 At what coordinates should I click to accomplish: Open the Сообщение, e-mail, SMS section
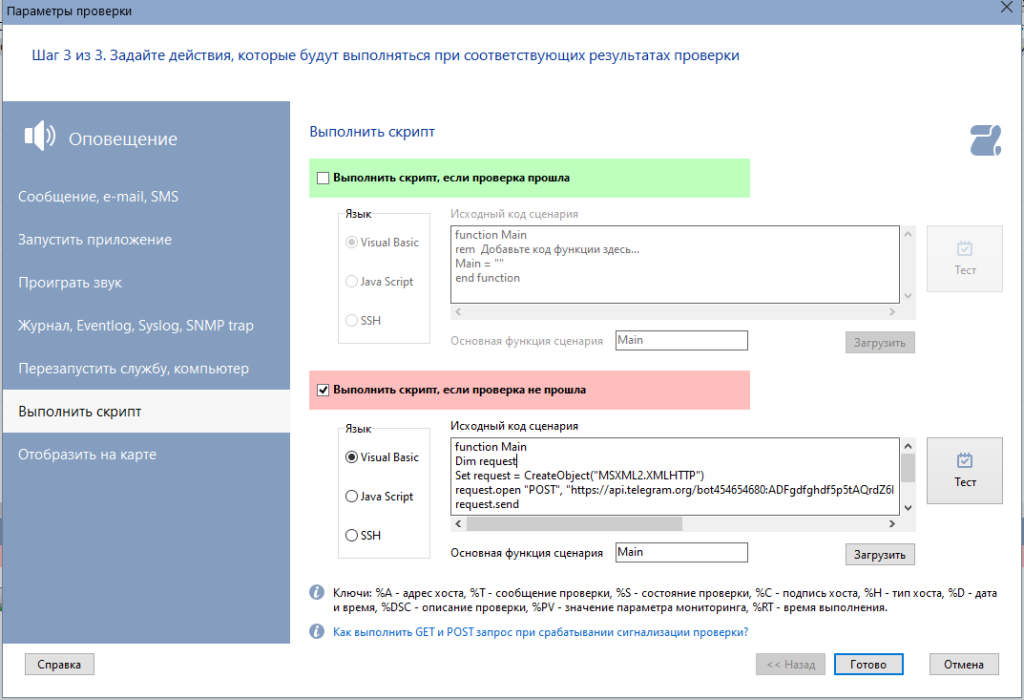[x=98, y=197]
